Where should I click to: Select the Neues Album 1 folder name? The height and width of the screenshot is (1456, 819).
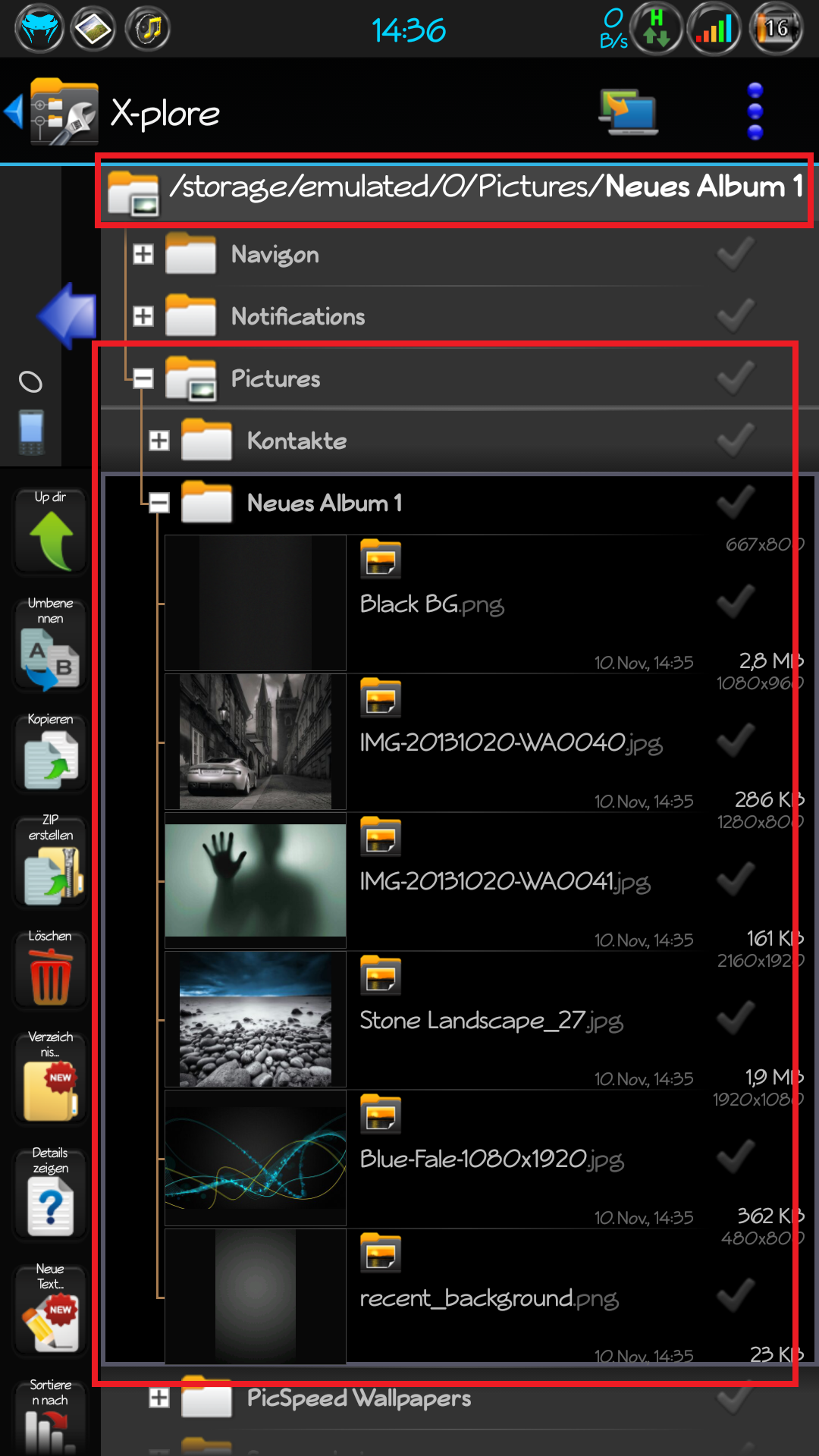(325, 503)
